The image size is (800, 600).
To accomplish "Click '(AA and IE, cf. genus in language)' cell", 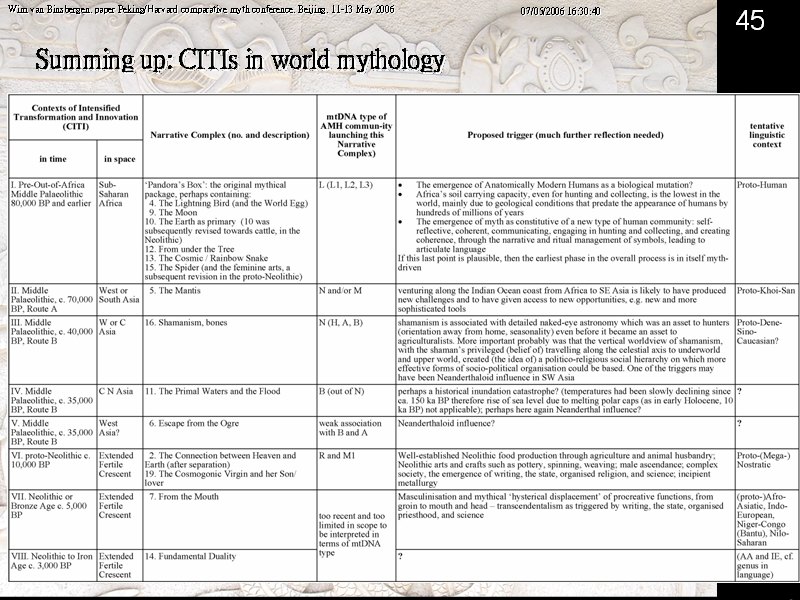I will click(x=765, y=565).
